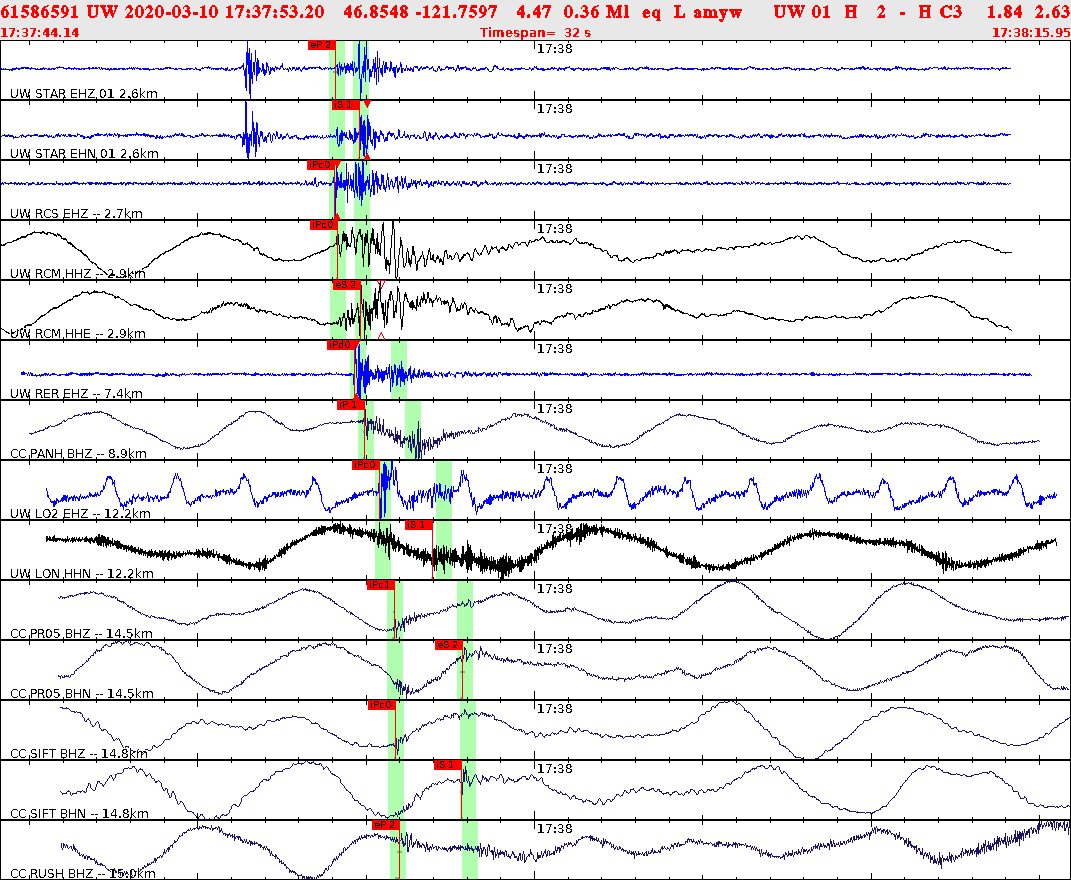
Task: Click the iPd0 pick flag on RER EHZ
Action: point(339,343)
